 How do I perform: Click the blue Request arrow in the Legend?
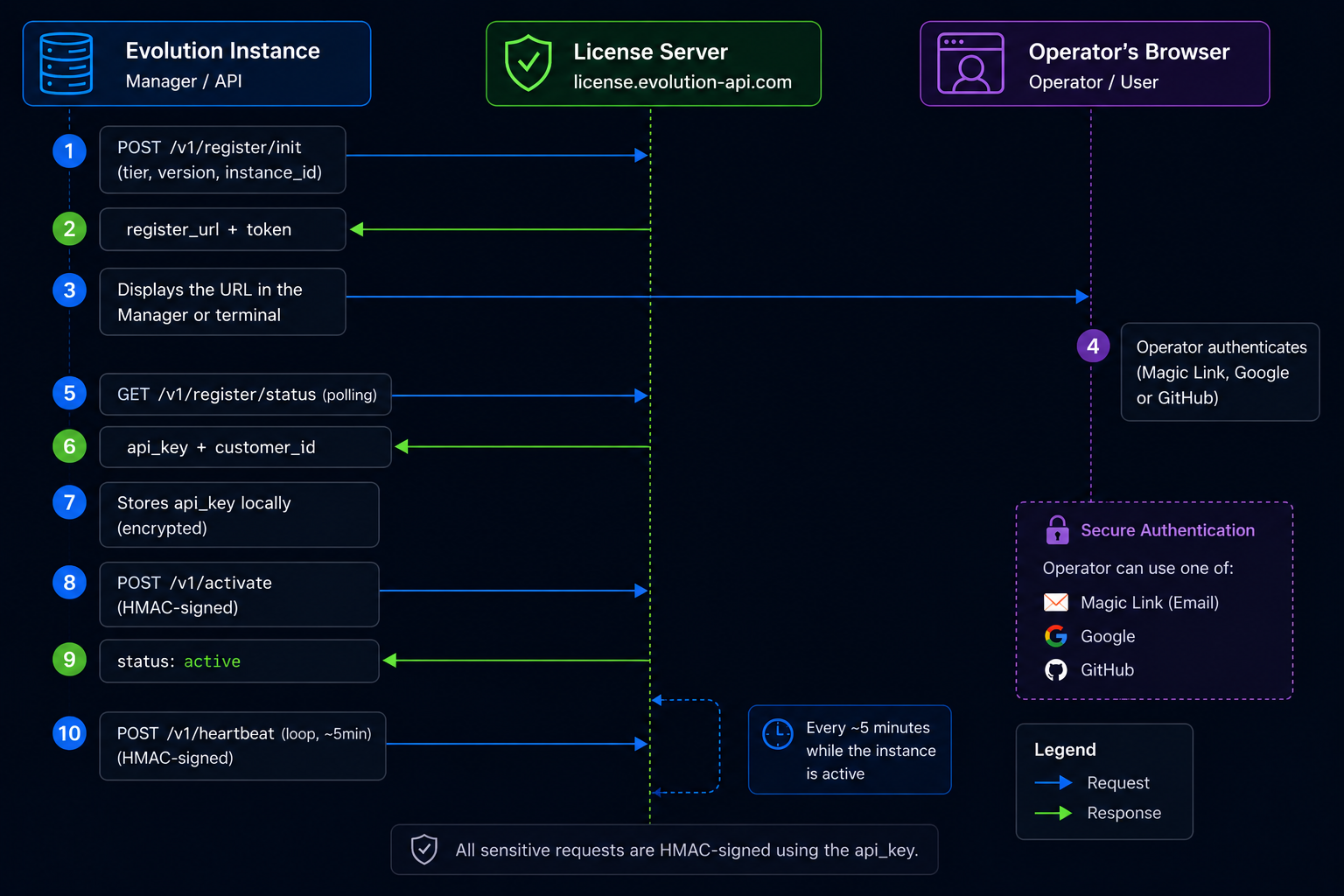pyautogui.click(x=1053, y=782)
